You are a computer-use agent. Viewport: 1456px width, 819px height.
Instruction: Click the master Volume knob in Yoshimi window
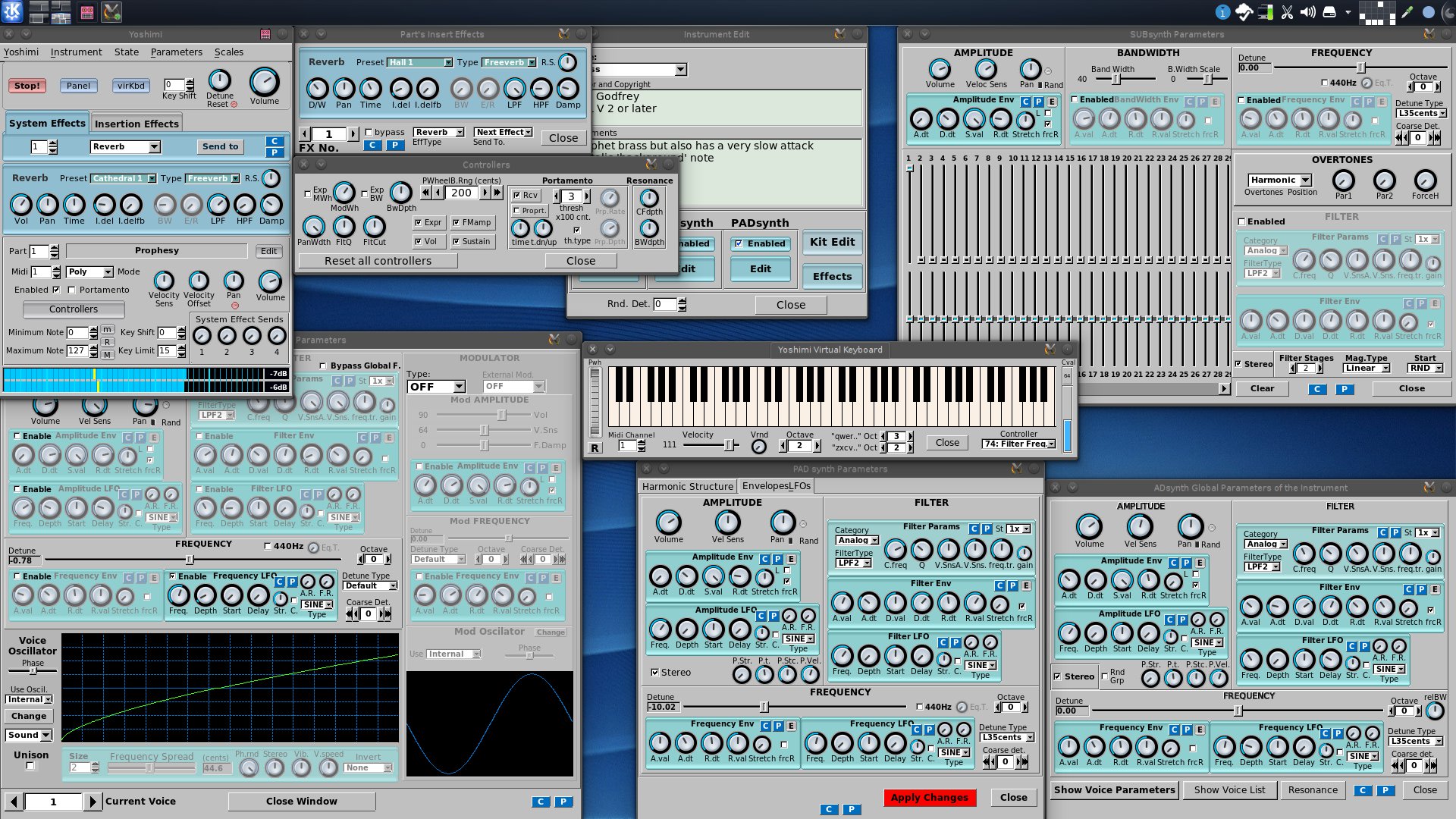264,82
